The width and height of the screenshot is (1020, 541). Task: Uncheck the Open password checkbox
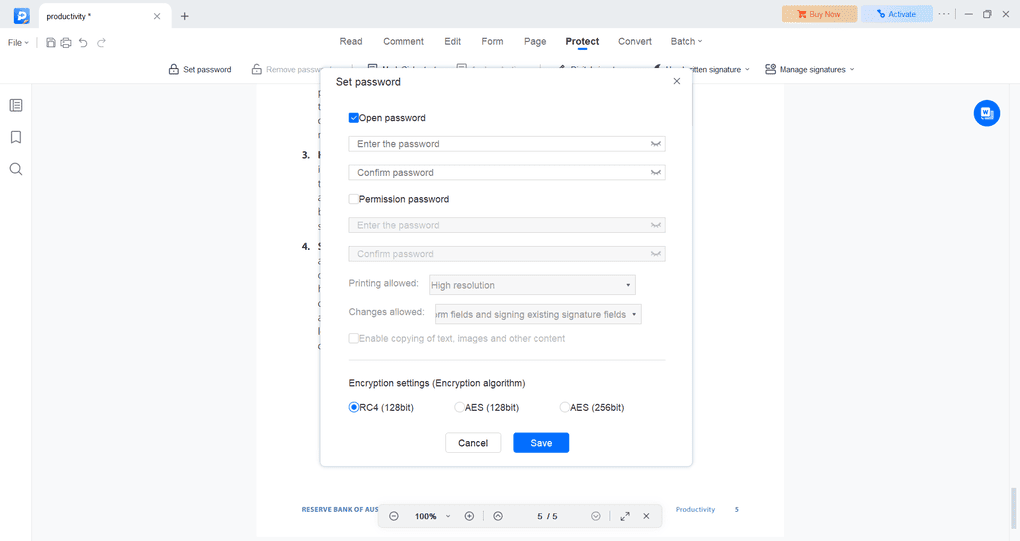354,118
